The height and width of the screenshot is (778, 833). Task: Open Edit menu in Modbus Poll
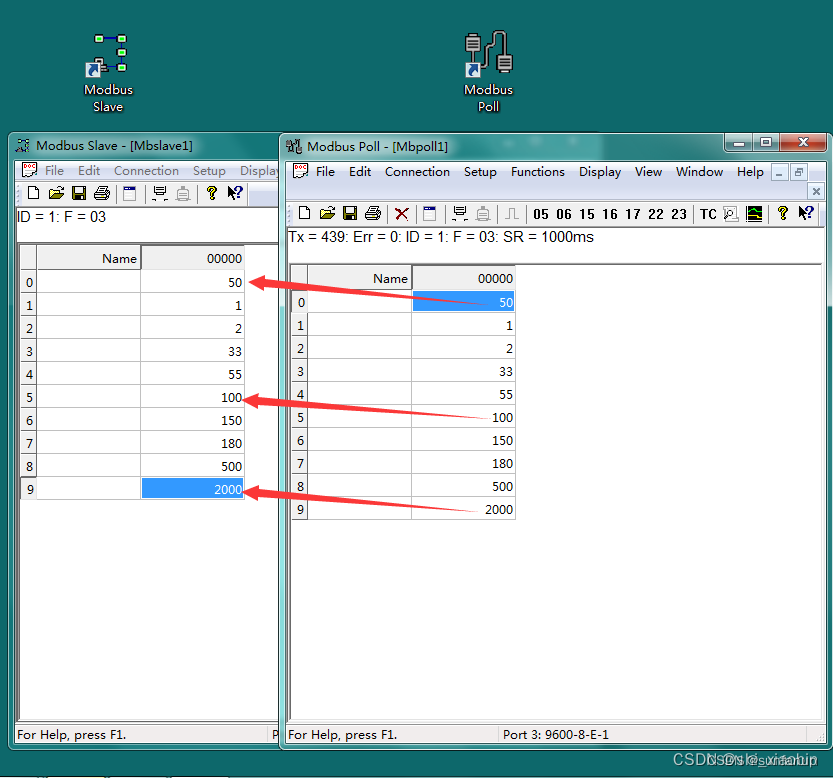click(360, 172)
